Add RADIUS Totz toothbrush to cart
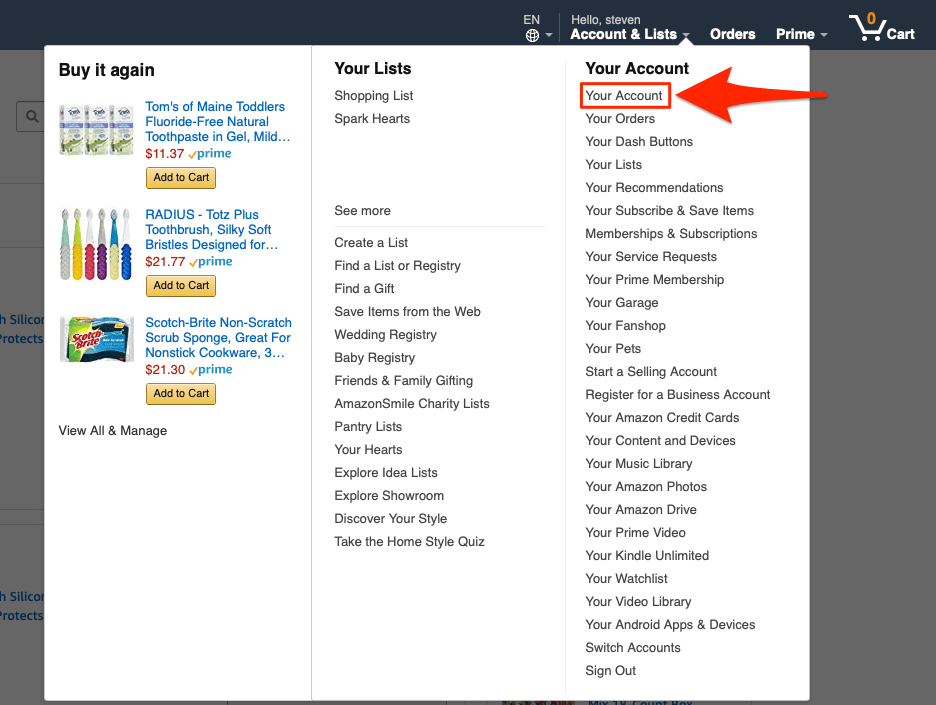 tap(181, 285)
